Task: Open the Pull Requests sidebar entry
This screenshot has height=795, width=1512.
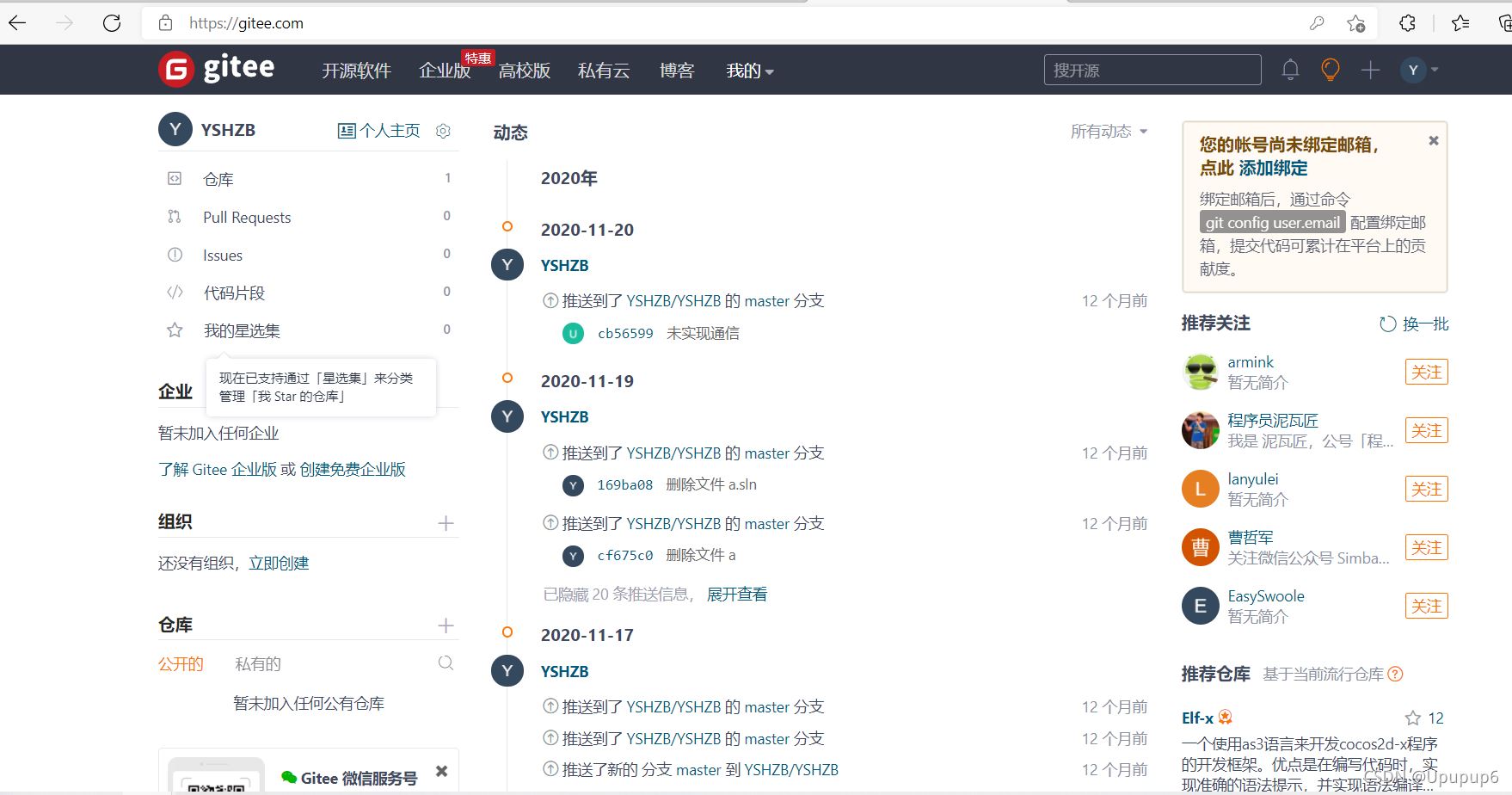Action: click(308, 217)
